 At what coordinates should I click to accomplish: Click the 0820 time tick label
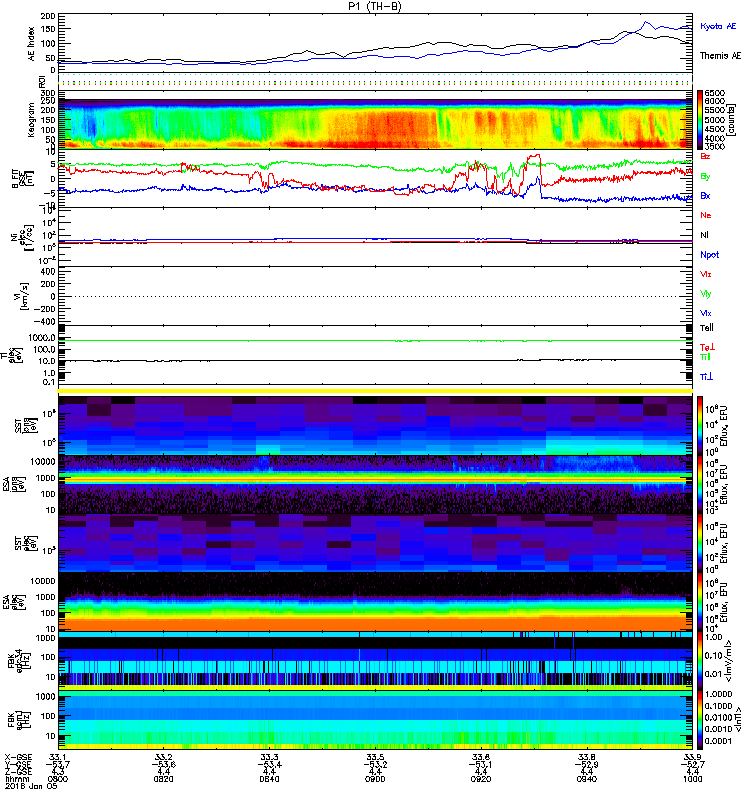coord(163,779)
